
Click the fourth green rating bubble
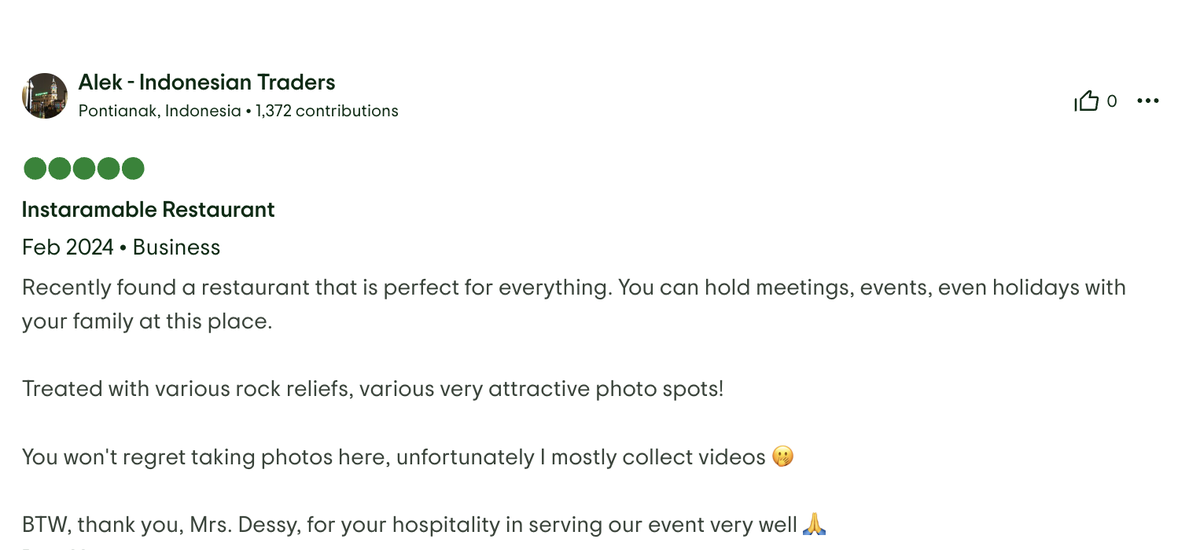click(x=108, y=168)
